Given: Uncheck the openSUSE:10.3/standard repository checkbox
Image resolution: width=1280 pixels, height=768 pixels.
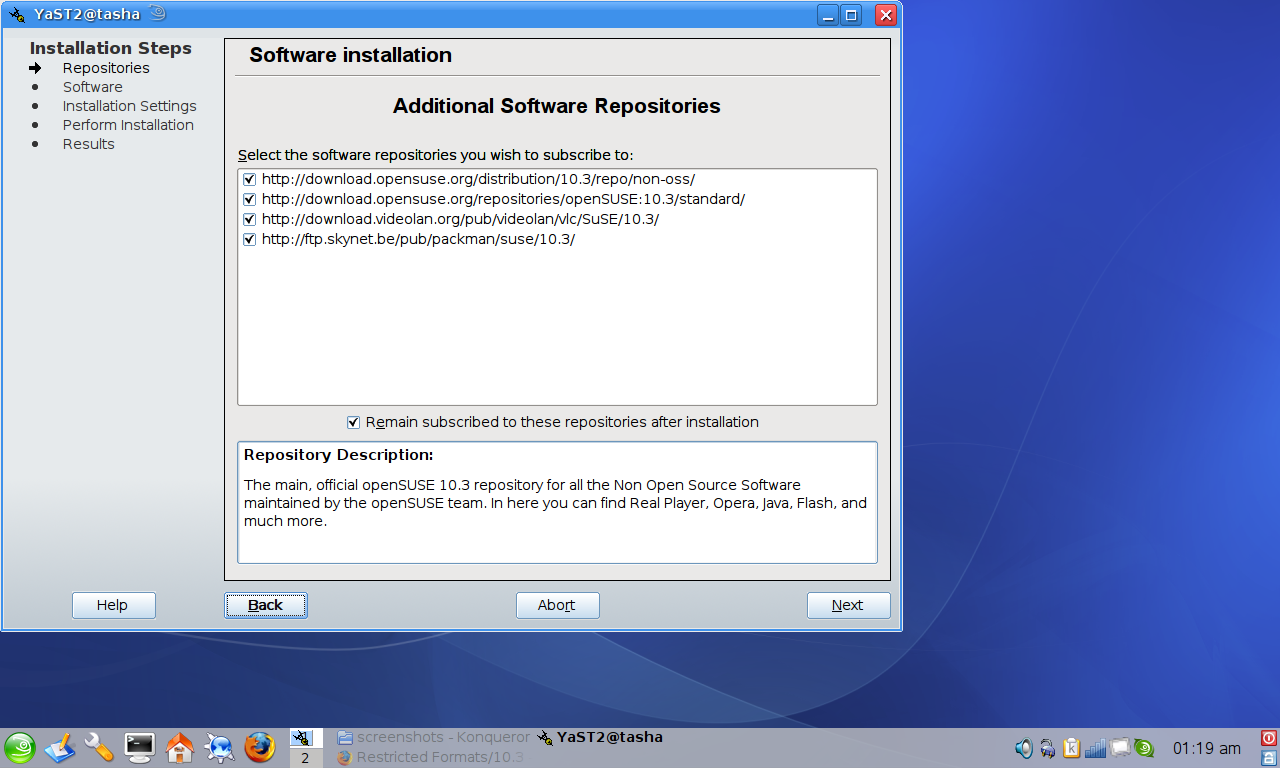Looking at the screenshot, I should pyautogui.click(x=250, y=200).
